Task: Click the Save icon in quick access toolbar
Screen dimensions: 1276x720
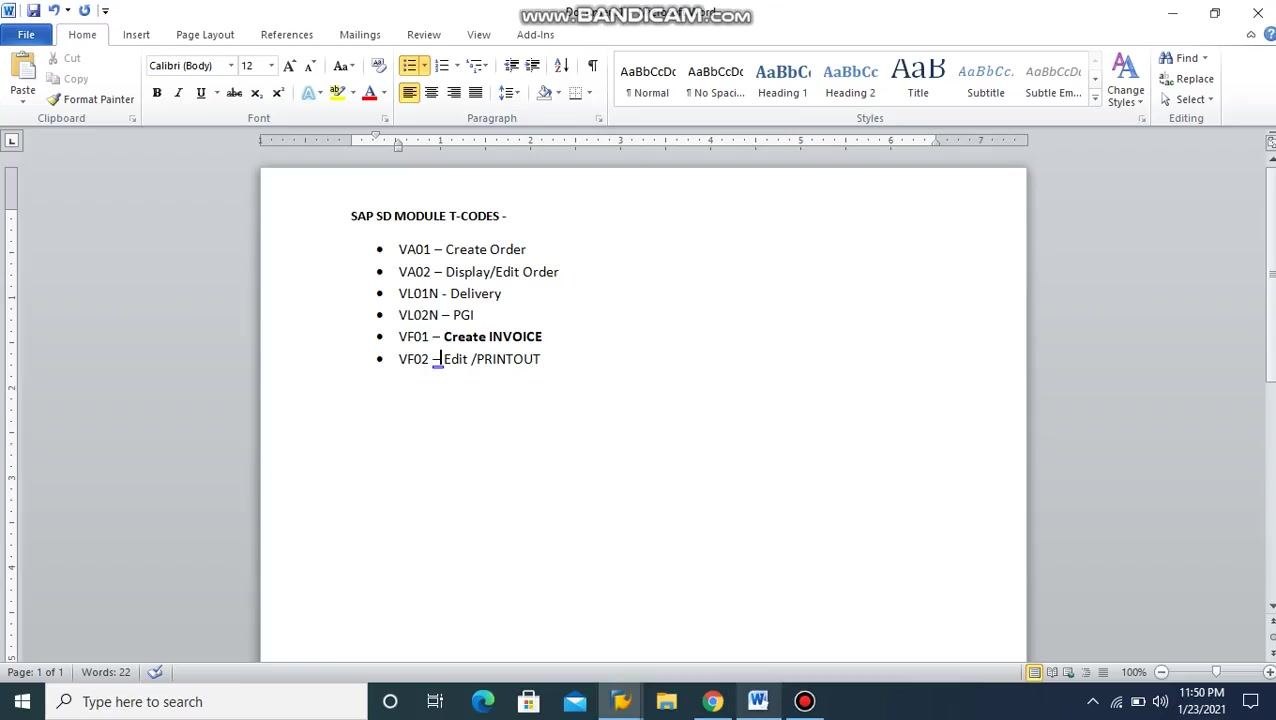Action: [x=33, y=11]
